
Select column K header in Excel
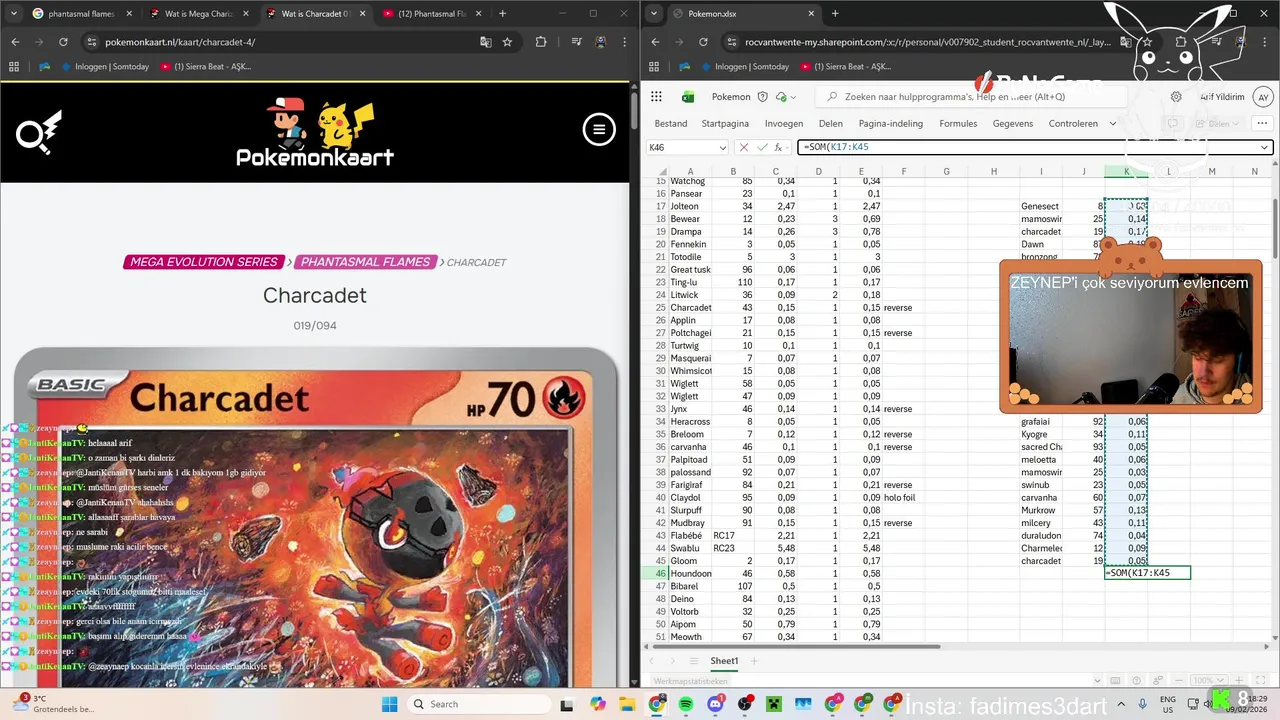point(1126,172)
